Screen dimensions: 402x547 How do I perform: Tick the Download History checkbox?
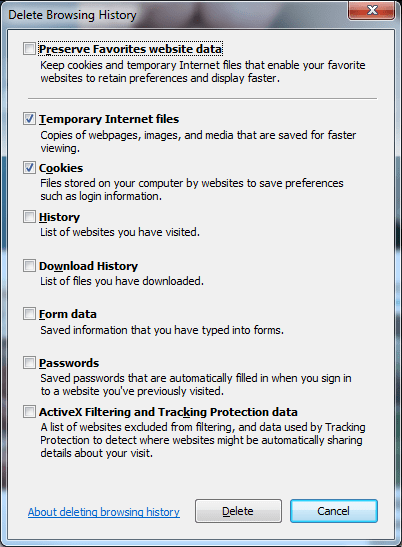pyautogui.click(x=29, y=265)
